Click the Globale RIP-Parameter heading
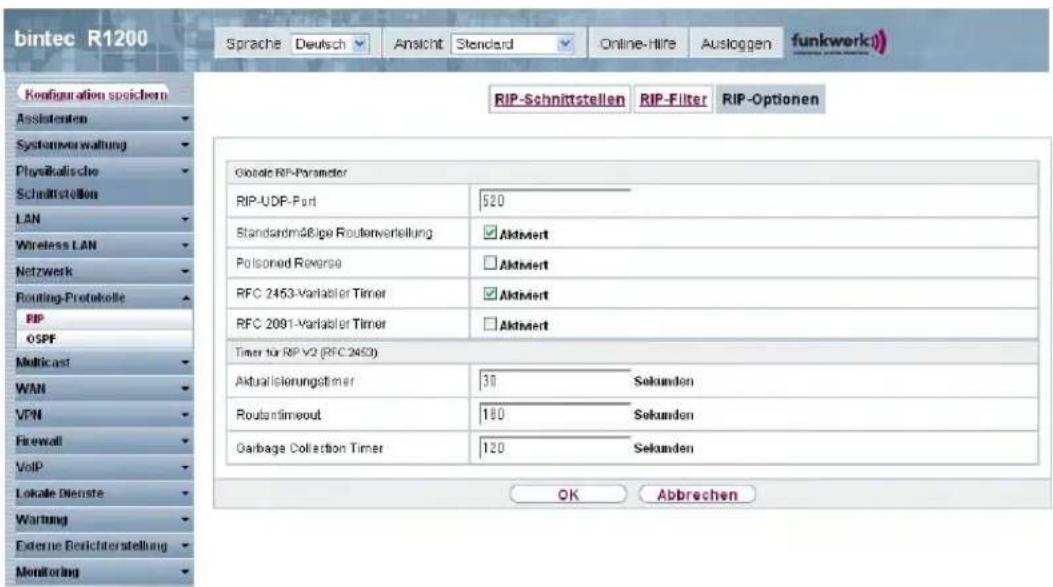Screen dimensions: 1053x587 point(291,173)
